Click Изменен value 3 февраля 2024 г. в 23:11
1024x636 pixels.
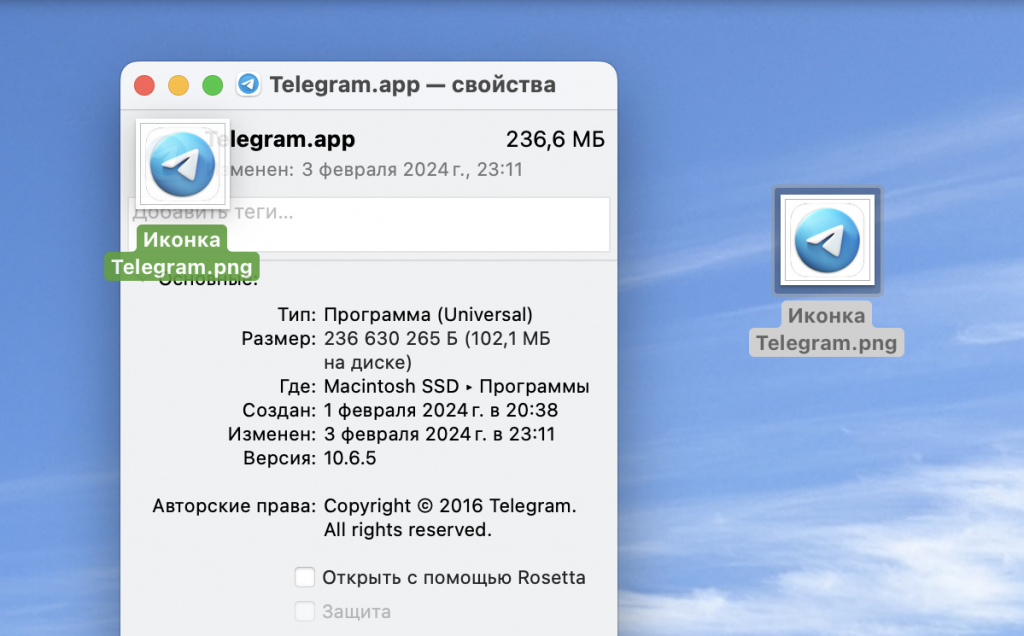click(440, 434)
